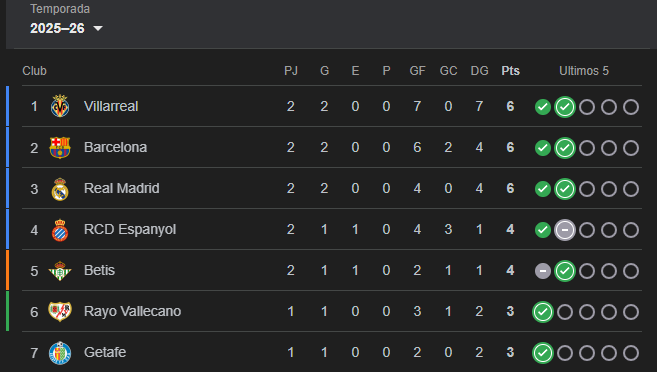Click the Betis club crest

point(60,271)
